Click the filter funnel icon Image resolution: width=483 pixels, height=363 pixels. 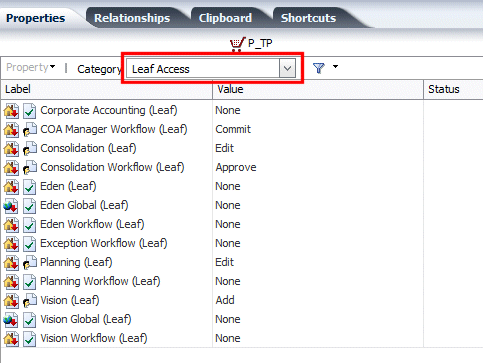tap(319, 68)
